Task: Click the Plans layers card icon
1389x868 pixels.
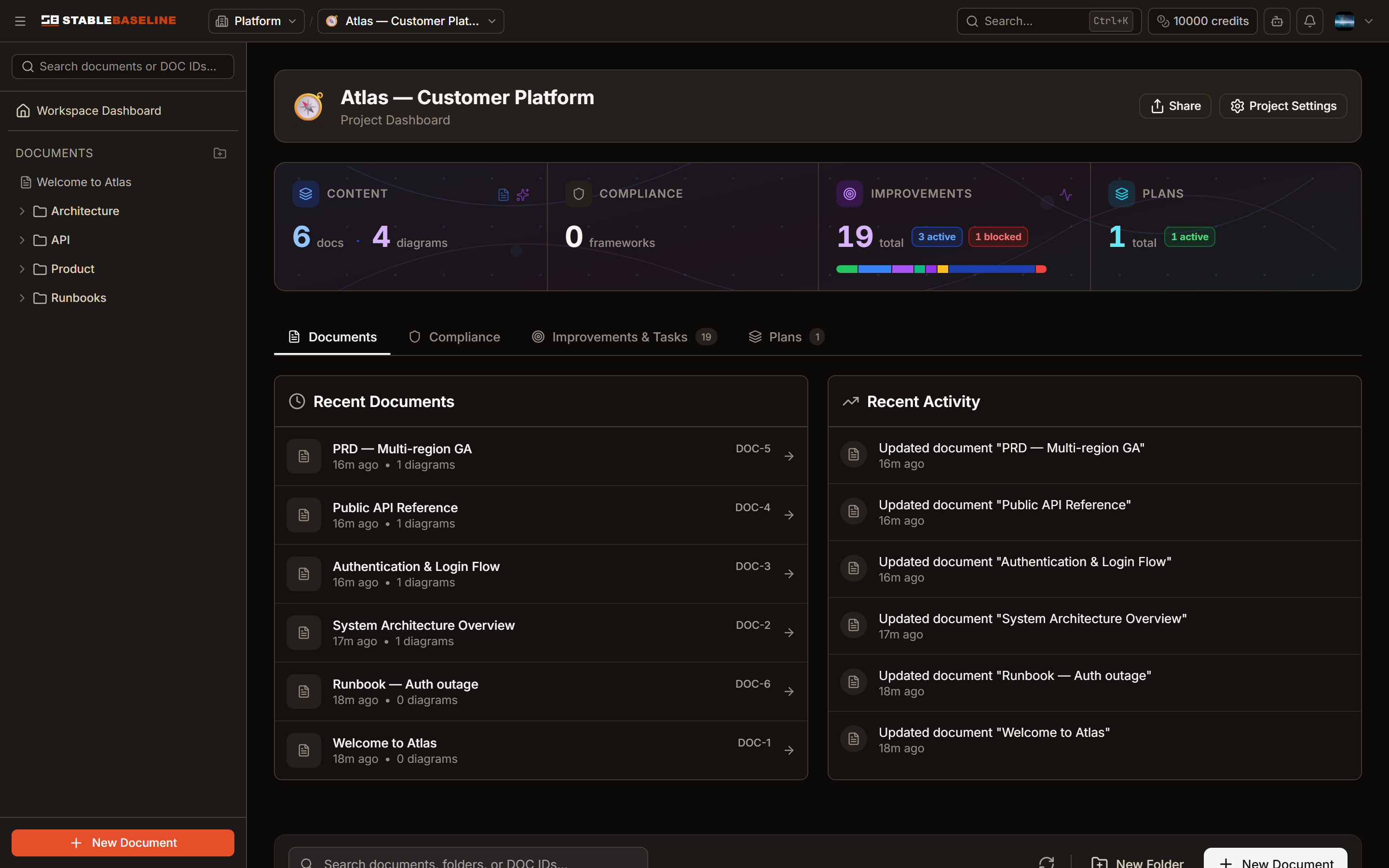Action: 1121,194
